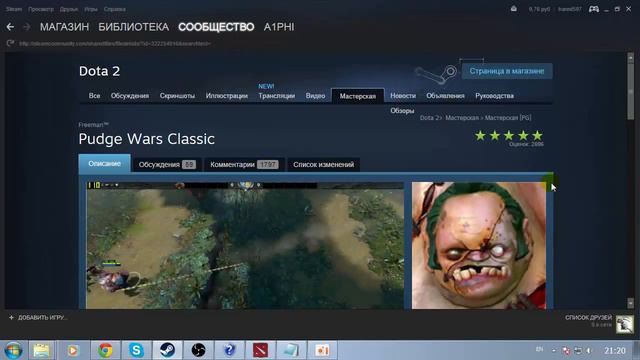Reload the page with the refresh icon

tap(10, 43)
